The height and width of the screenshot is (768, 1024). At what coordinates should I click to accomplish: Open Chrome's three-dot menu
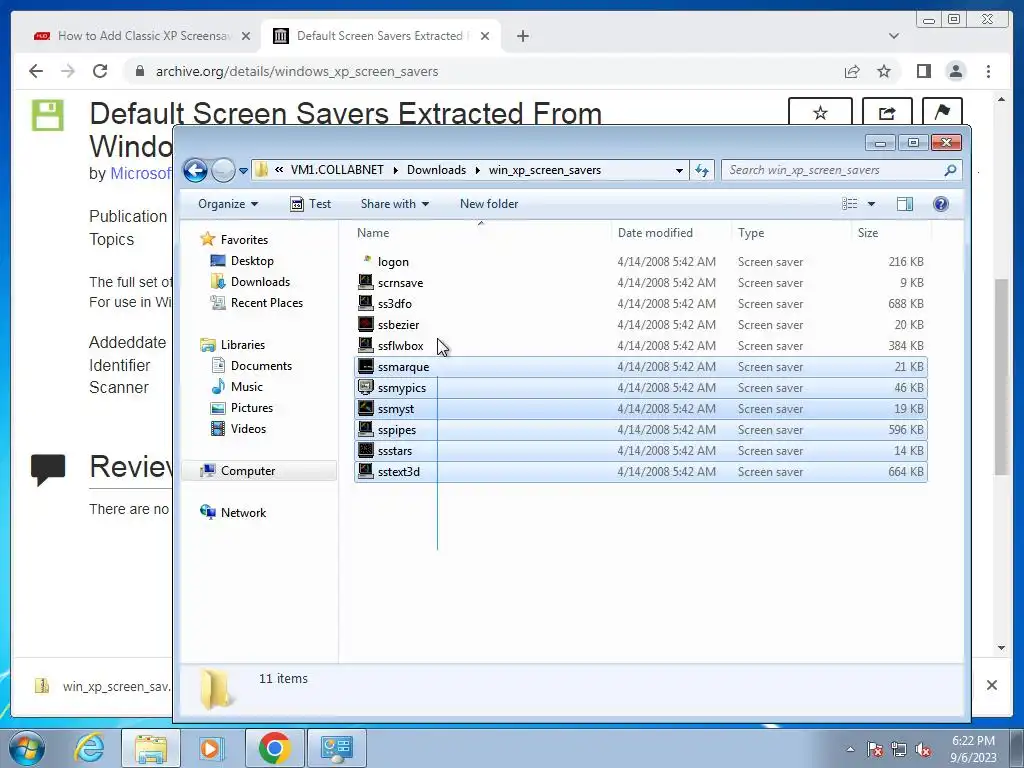988,71
